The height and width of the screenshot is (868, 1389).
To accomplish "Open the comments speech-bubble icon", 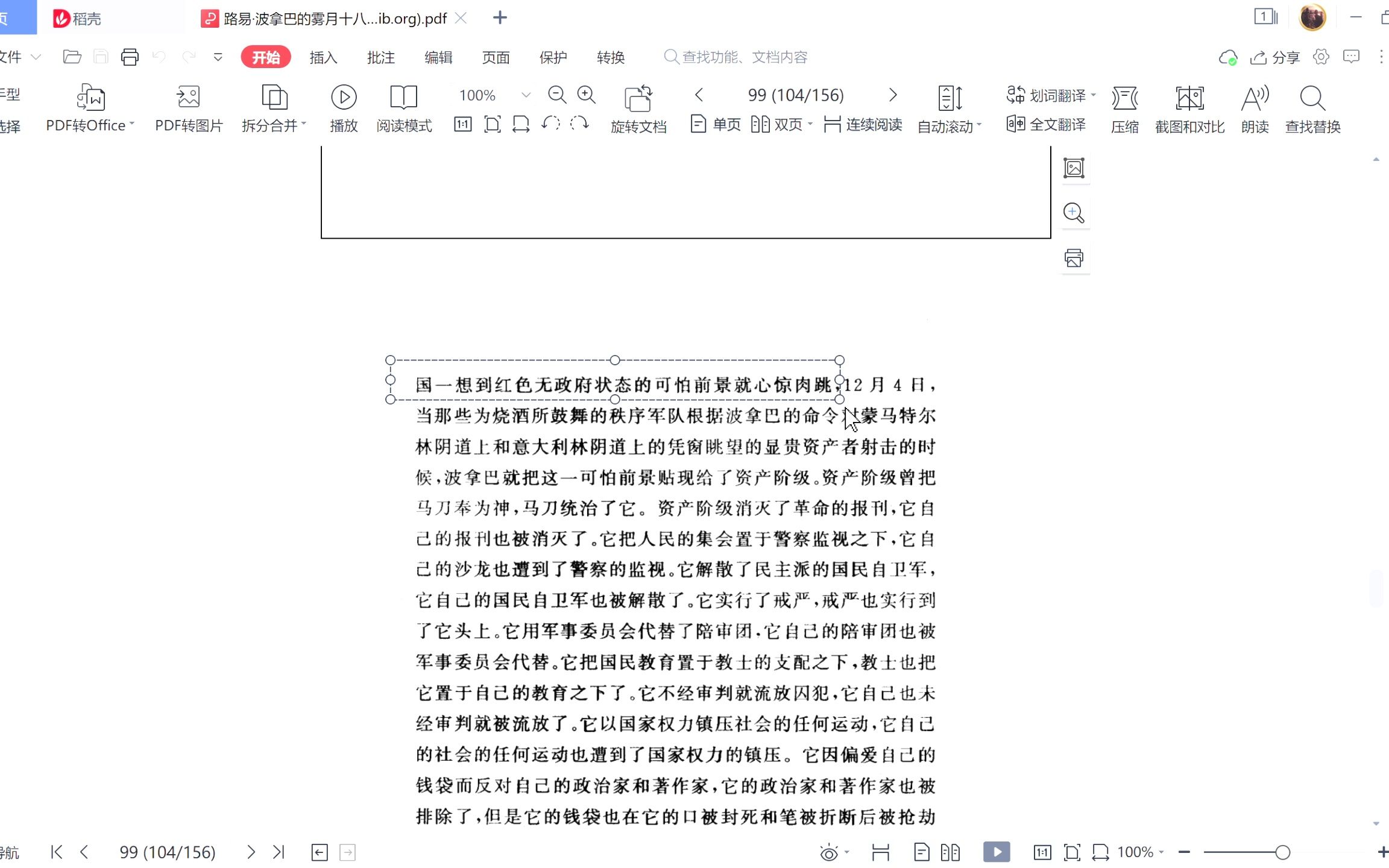I will coord(1351,57).
